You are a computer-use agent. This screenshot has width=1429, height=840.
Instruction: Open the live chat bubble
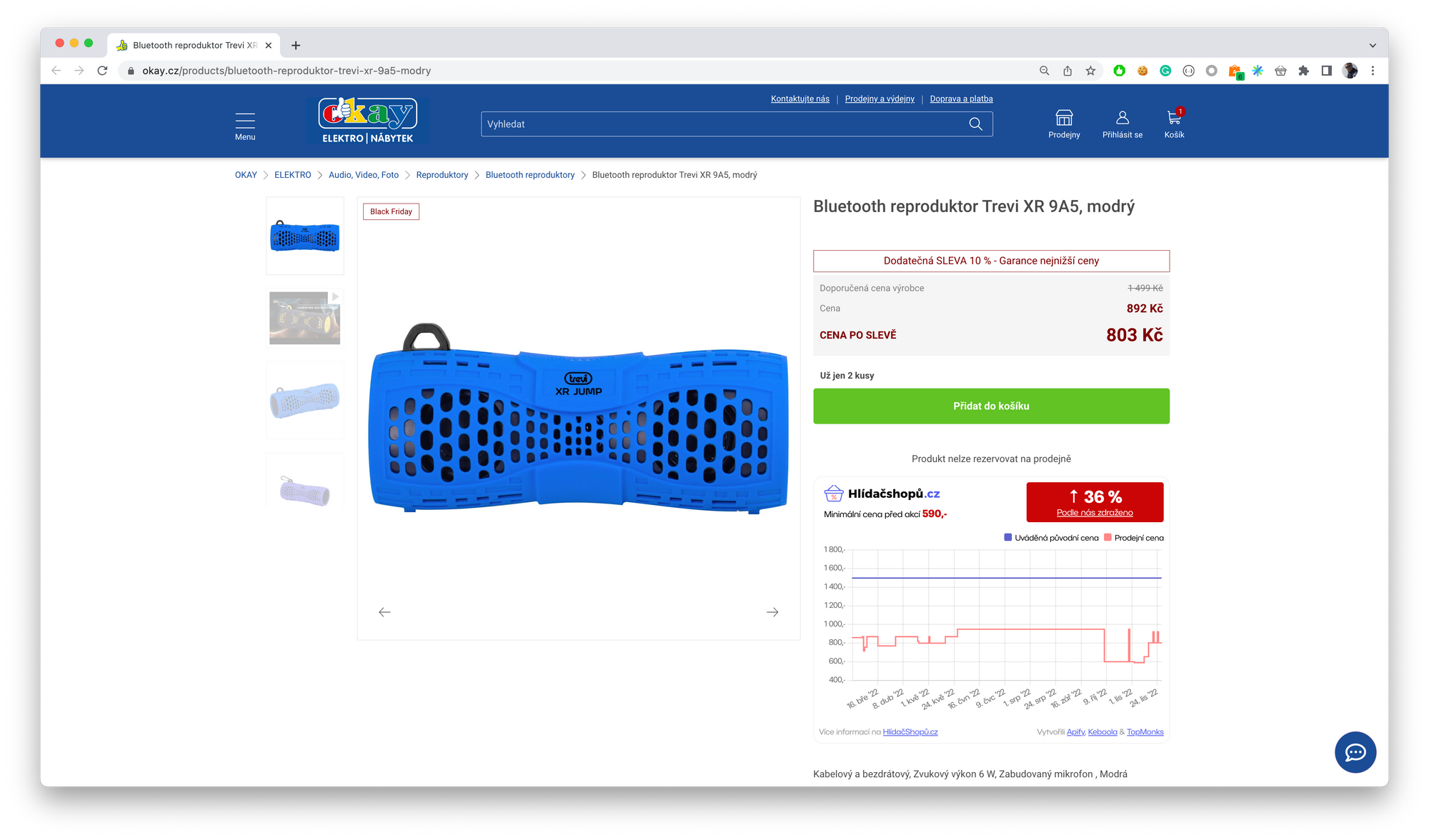tap(1355, 751)
